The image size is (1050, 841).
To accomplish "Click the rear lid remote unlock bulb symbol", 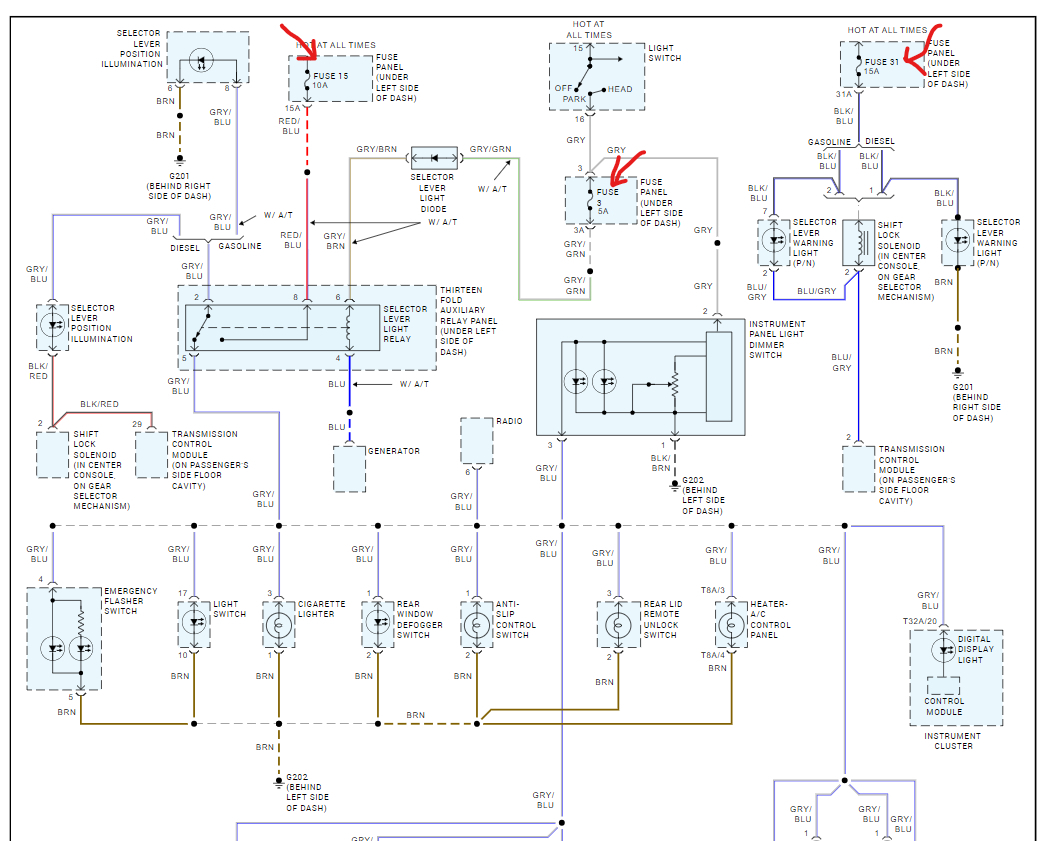I will coord(618,626).
